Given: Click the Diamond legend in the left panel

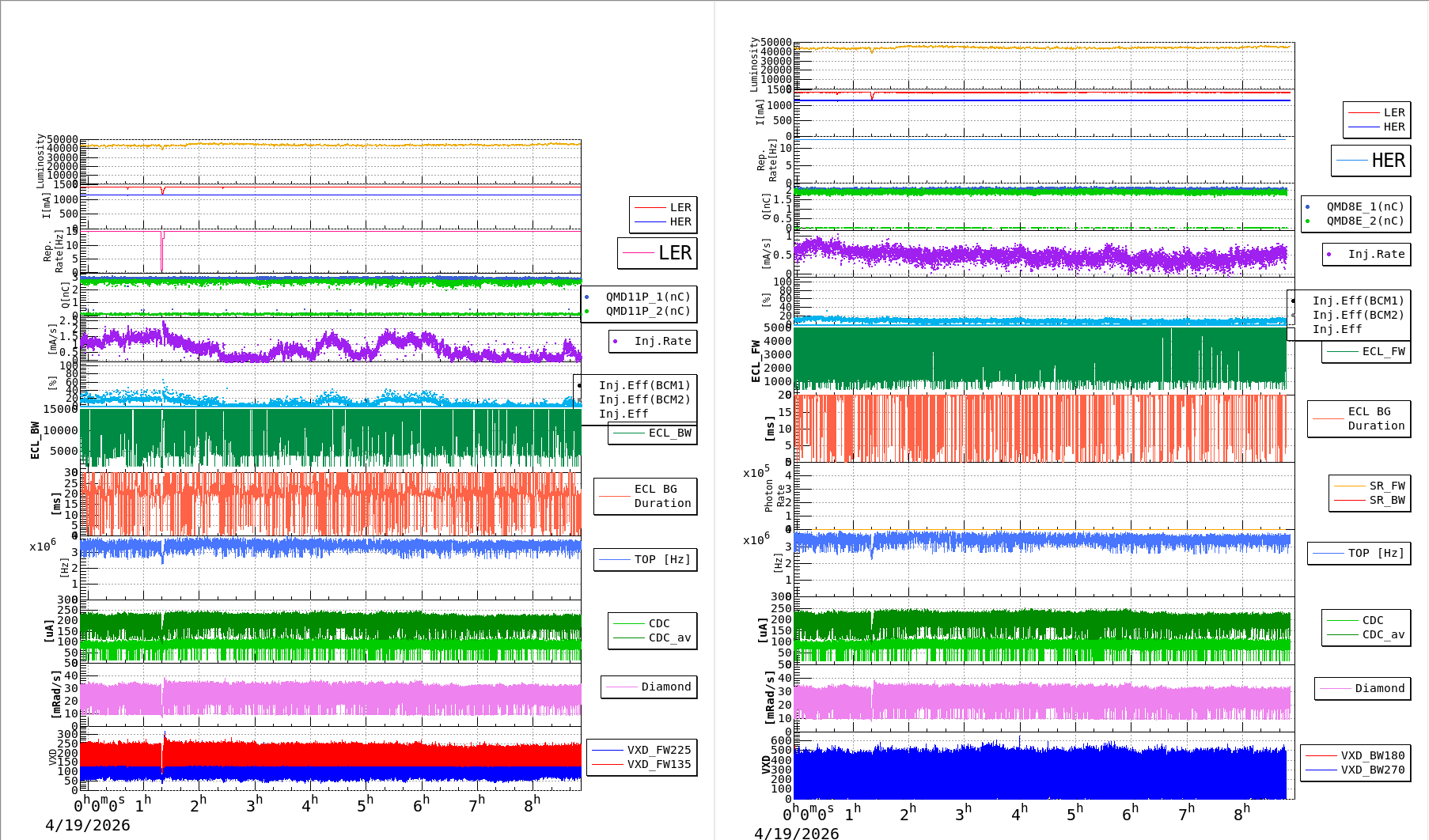Looking at the screenshot, I should point(665,687).
